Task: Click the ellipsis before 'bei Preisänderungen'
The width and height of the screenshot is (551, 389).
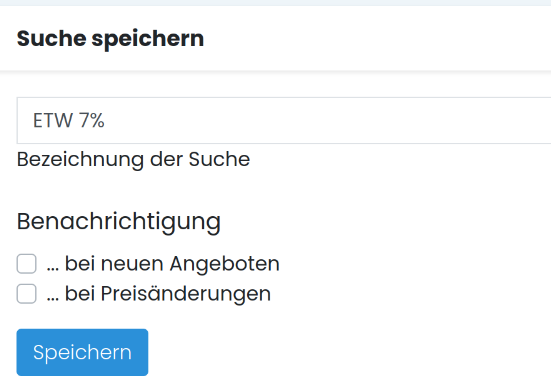Action: (53, 299)
